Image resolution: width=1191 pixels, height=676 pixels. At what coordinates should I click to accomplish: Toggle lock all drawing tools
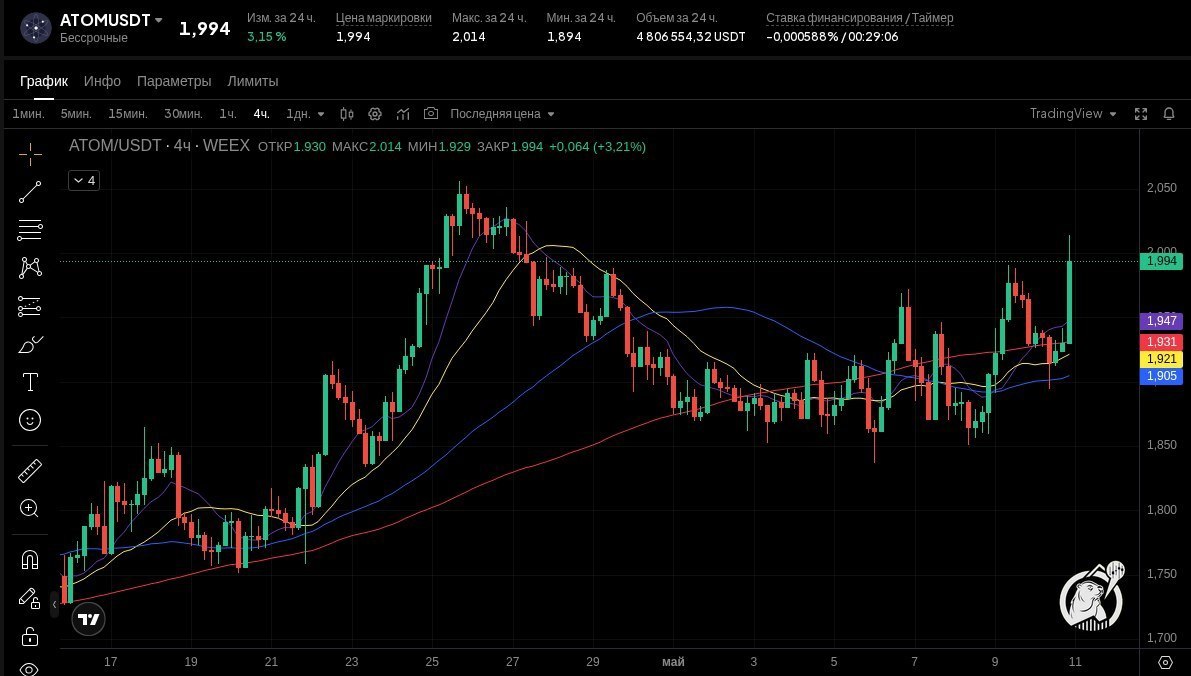coord(30,636)
